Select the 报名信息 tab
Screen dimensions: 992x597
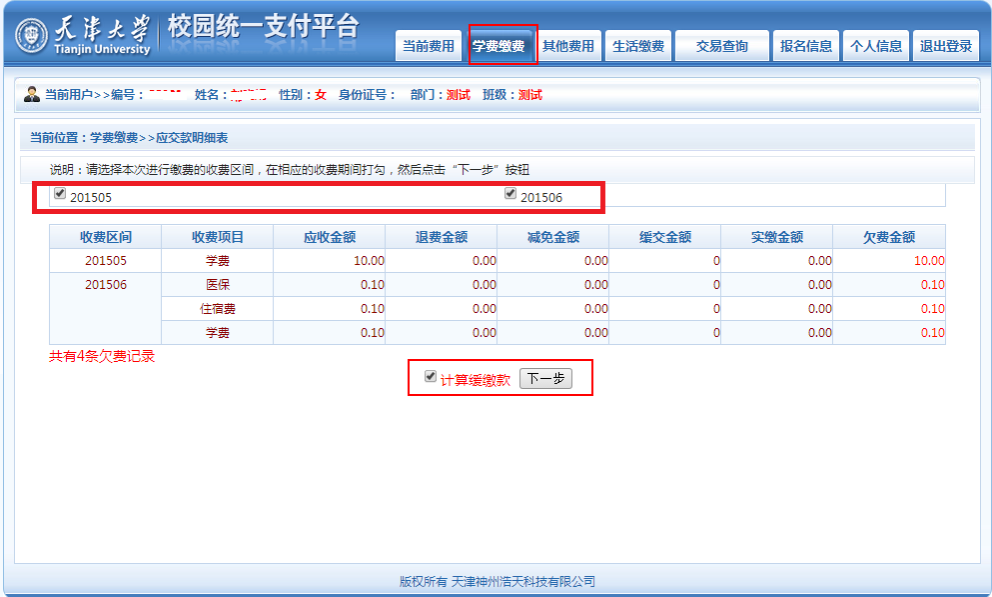pyautogui.click(x=806, y=46)
